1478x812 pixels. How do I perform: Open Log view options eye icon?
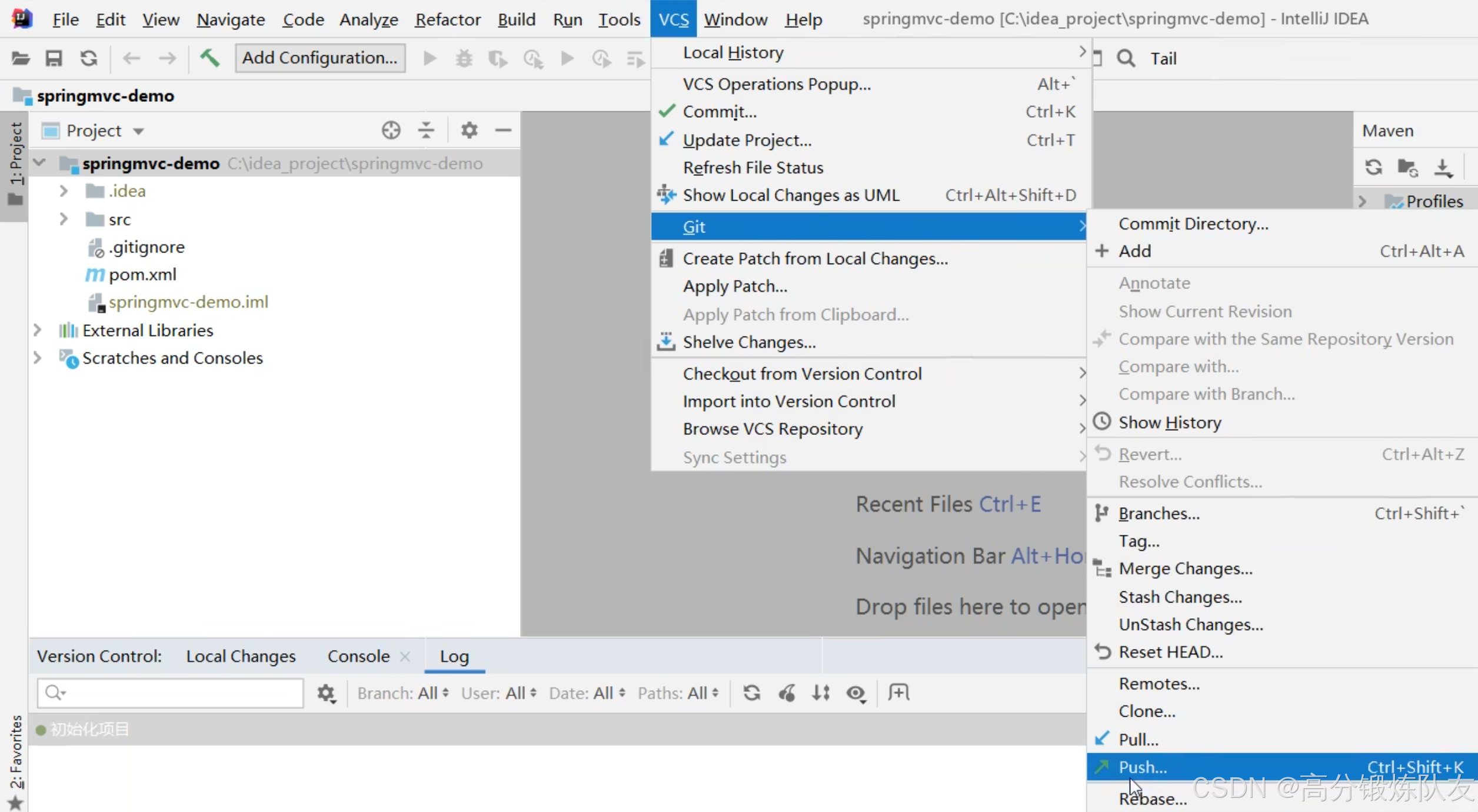click(856, 694)
